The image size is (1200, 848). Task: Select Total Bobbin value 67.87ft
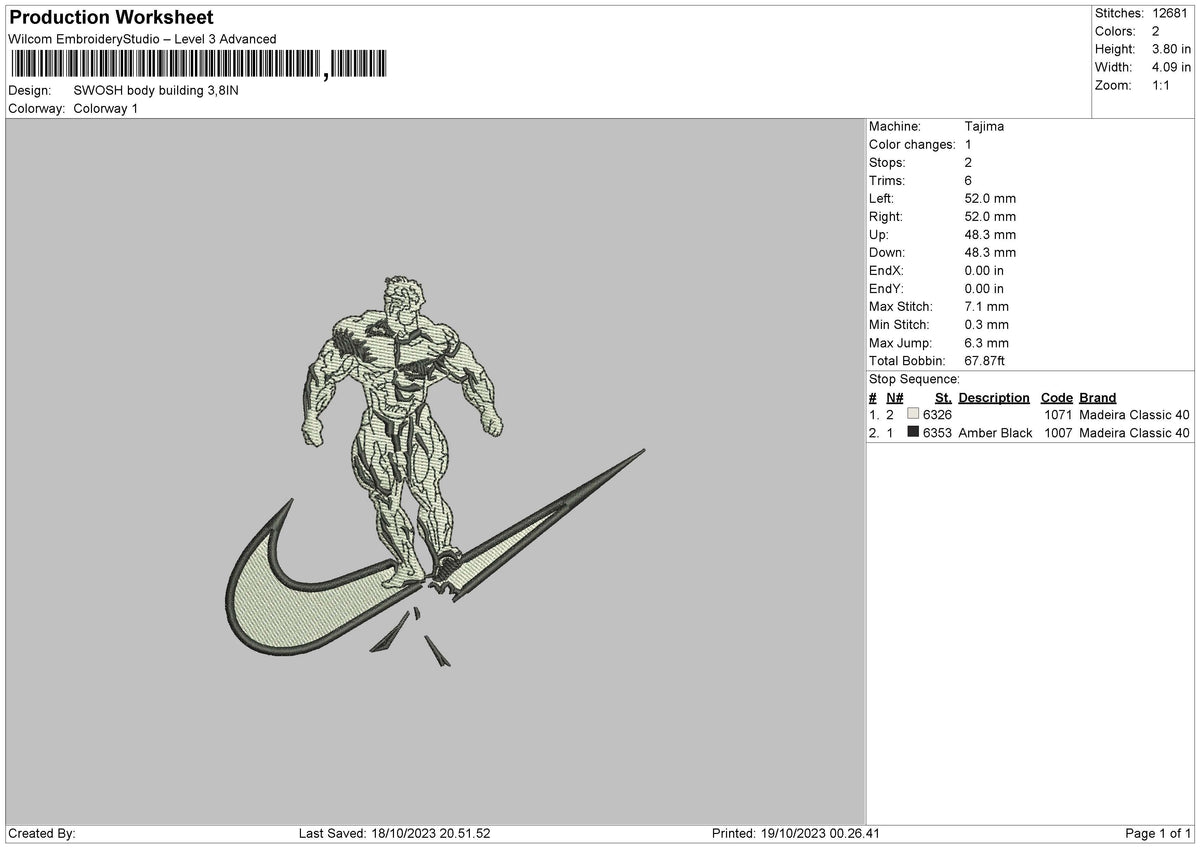[x=987, y=361]
